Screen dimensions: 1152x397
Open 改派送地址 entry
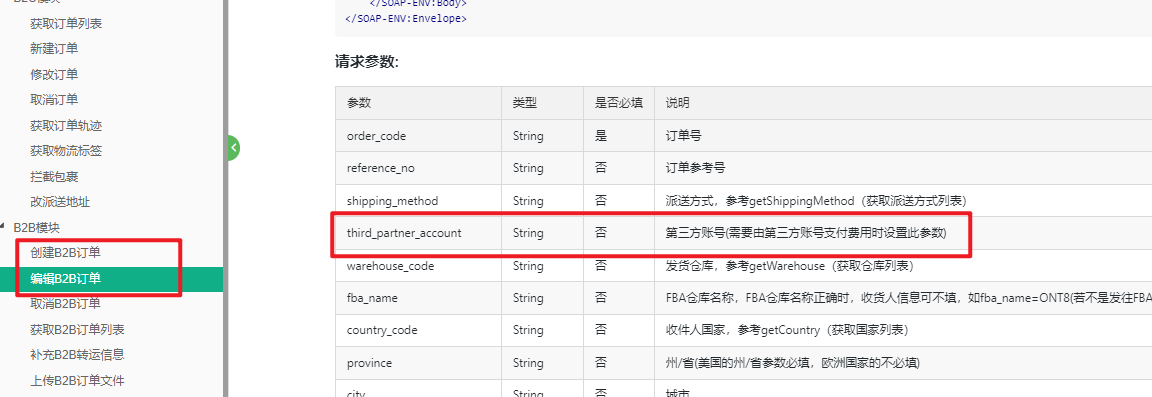(60, 201)
